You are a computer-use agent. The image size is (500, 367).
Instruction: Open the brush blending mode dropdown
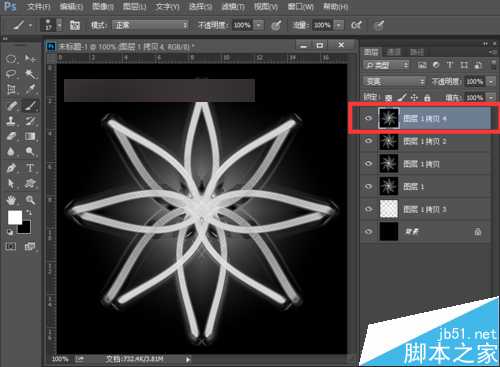point(150,25)
